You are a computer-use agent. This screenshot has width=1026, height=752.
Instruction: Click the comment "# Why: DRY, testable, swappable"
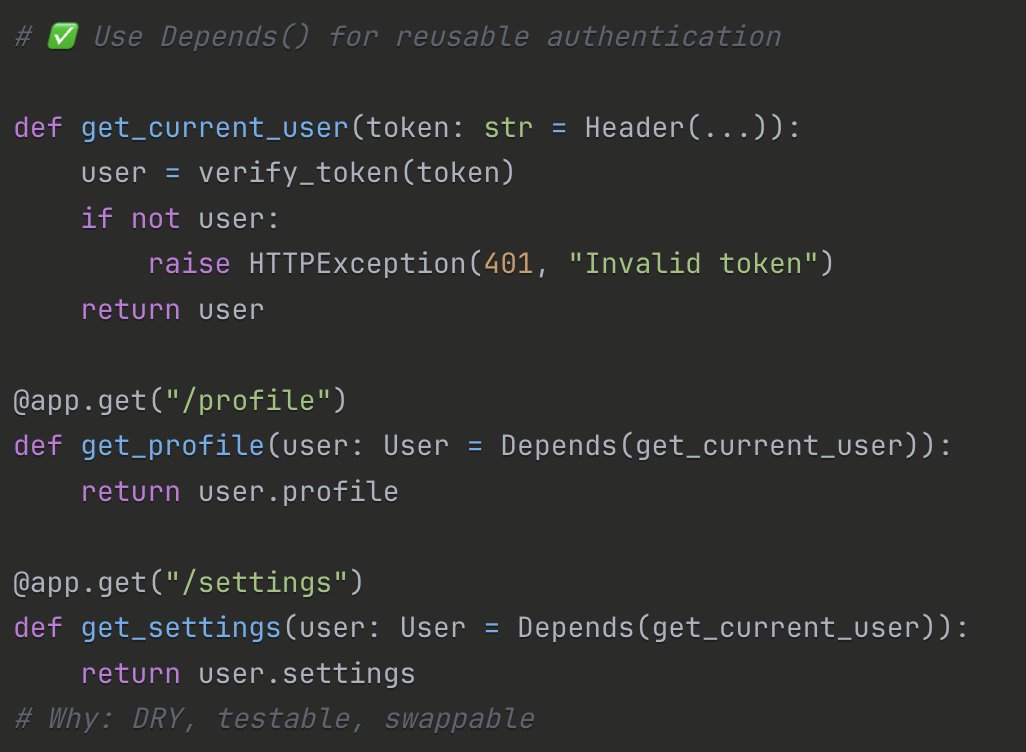(275, 719)
